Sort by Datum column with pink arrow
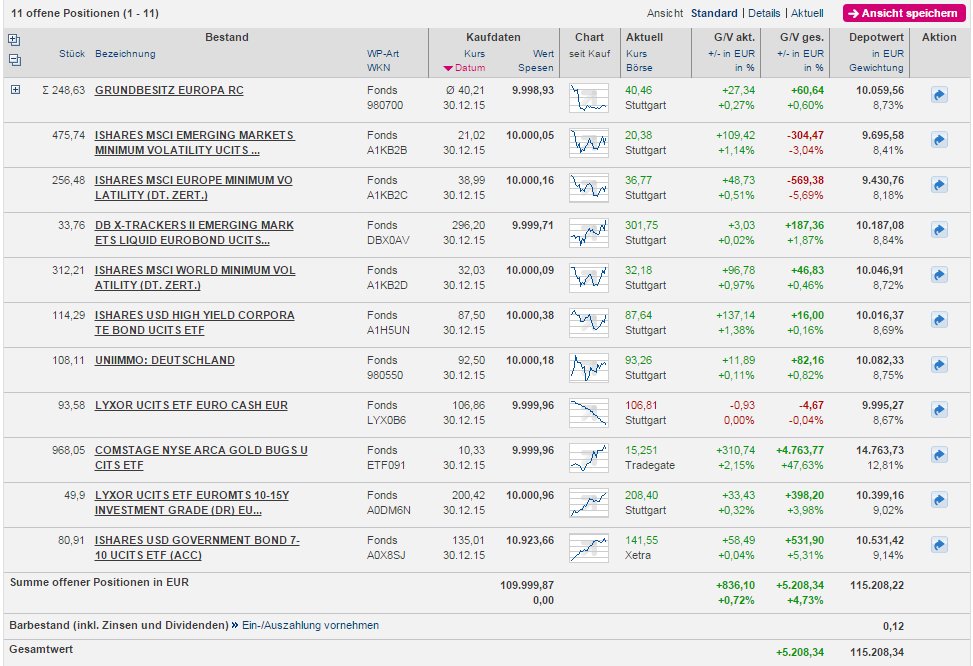The width and height of the screenshot is (973, 666). [x=463, y=68]
